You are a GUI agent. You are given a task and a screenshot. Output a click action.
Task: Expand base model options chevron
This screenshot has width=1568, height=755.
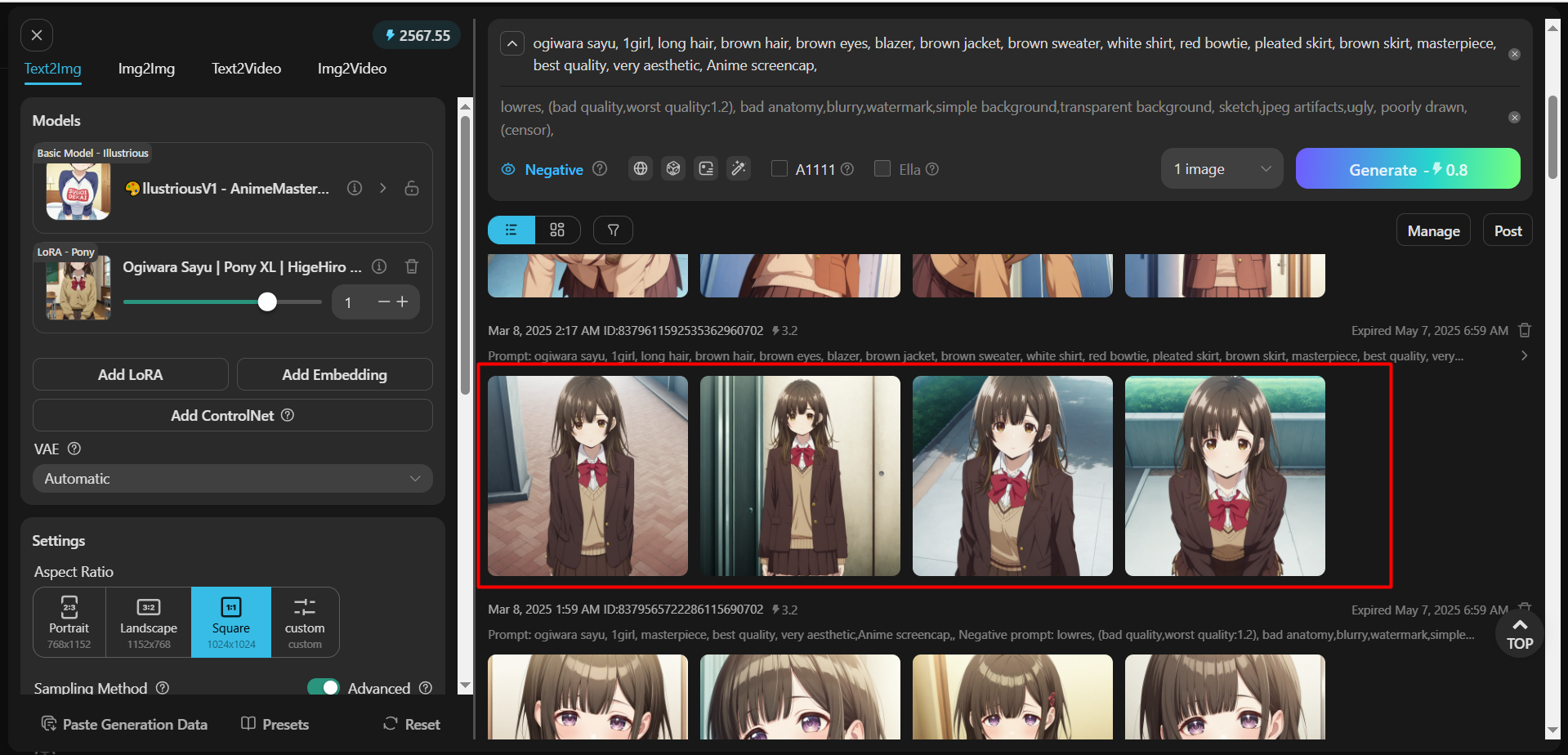(x=383, y=188)
